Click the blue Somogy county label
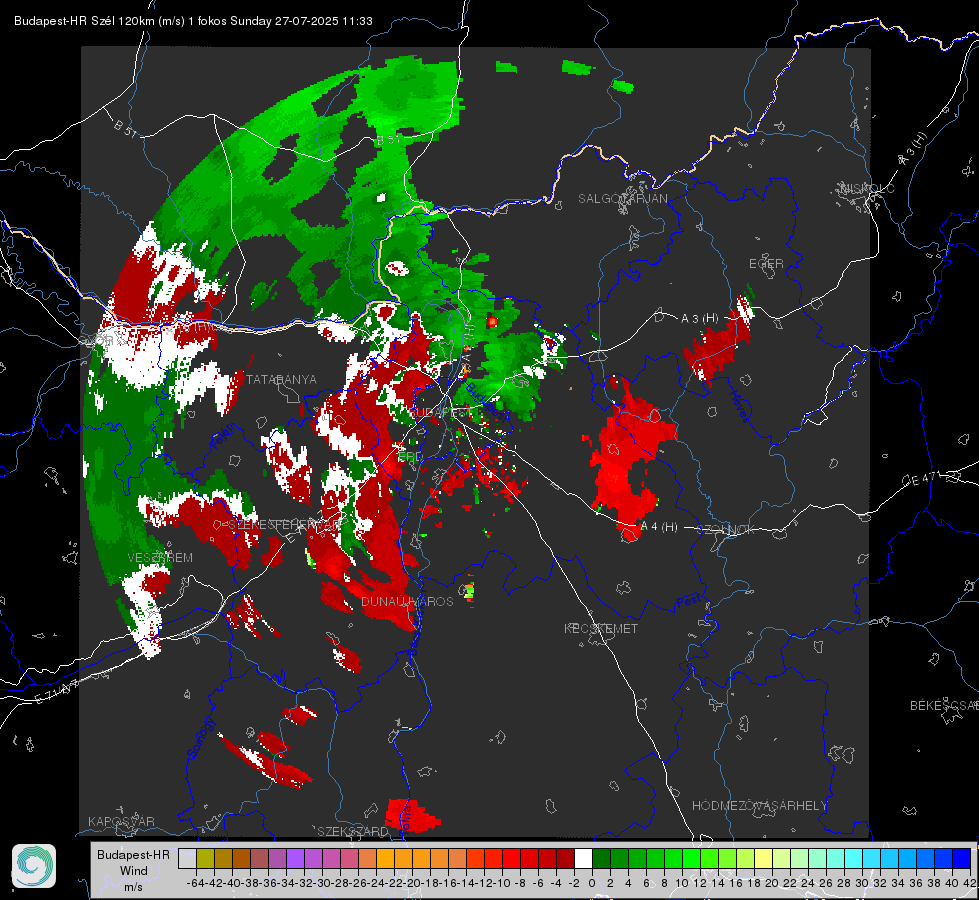979x900 pixels. point(199,738)
